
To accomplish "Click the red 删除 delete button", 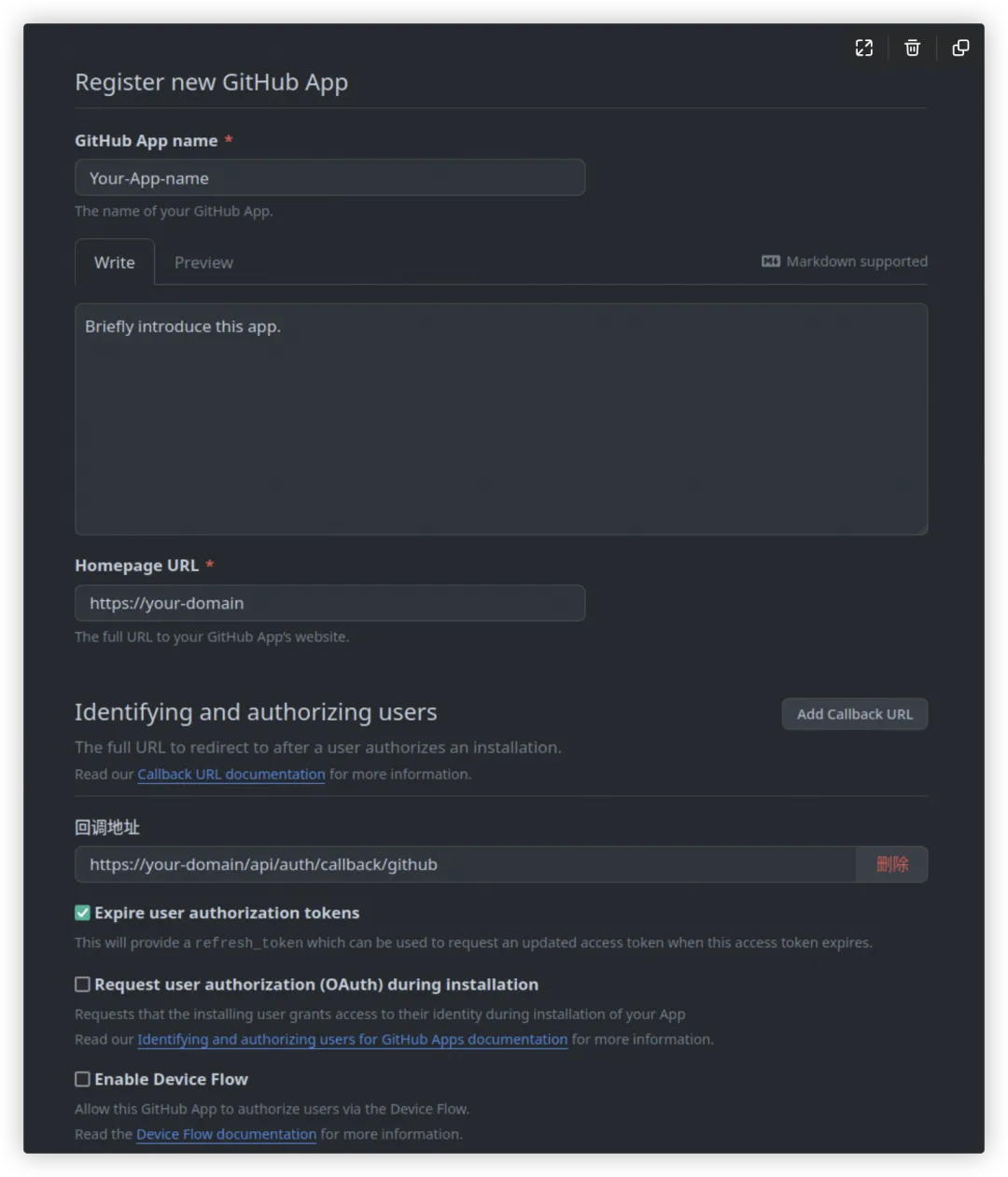I will tap(892, 864).
